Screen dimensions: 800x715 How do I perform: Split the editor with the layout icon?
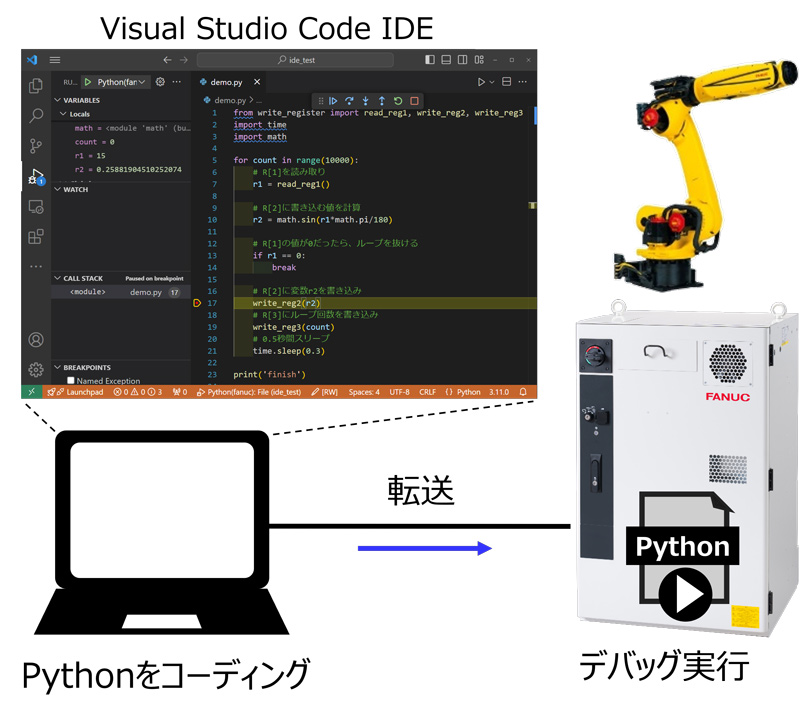(507, 82)
